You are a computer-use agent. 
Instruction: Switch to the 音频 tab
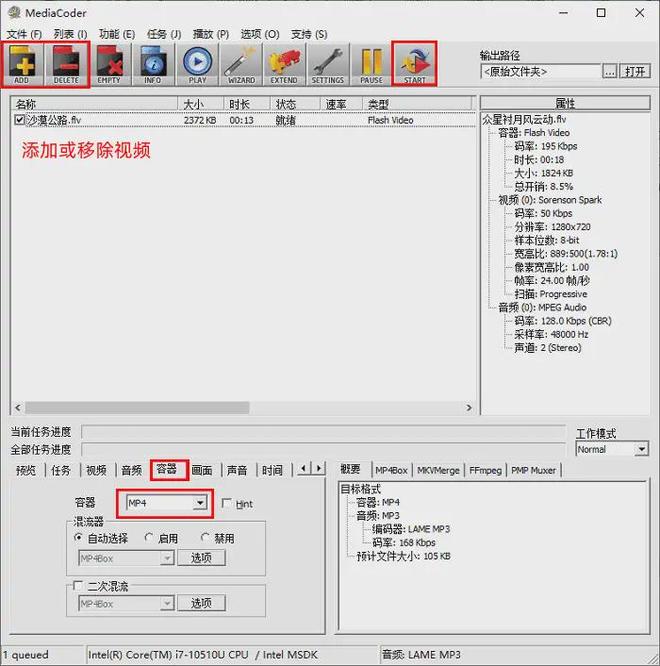click(132, 470)
